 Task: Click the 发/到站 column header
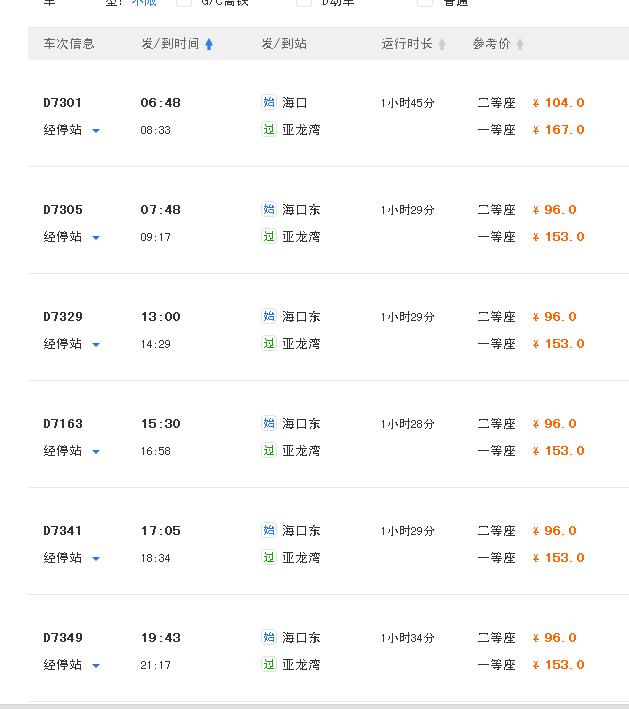click(x=284, y=44)
